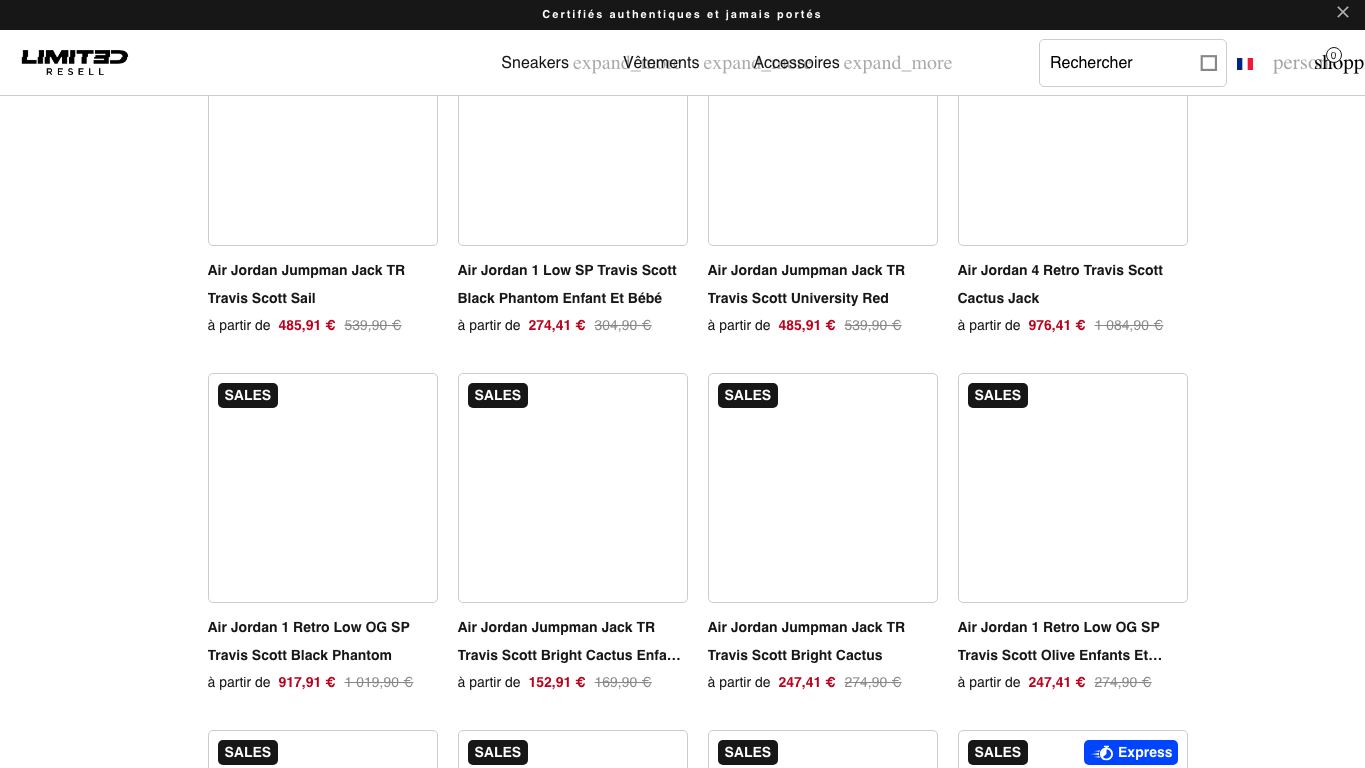Select Air Jordan 1 Low Black Phantom thumbnail

pos(323,488)
